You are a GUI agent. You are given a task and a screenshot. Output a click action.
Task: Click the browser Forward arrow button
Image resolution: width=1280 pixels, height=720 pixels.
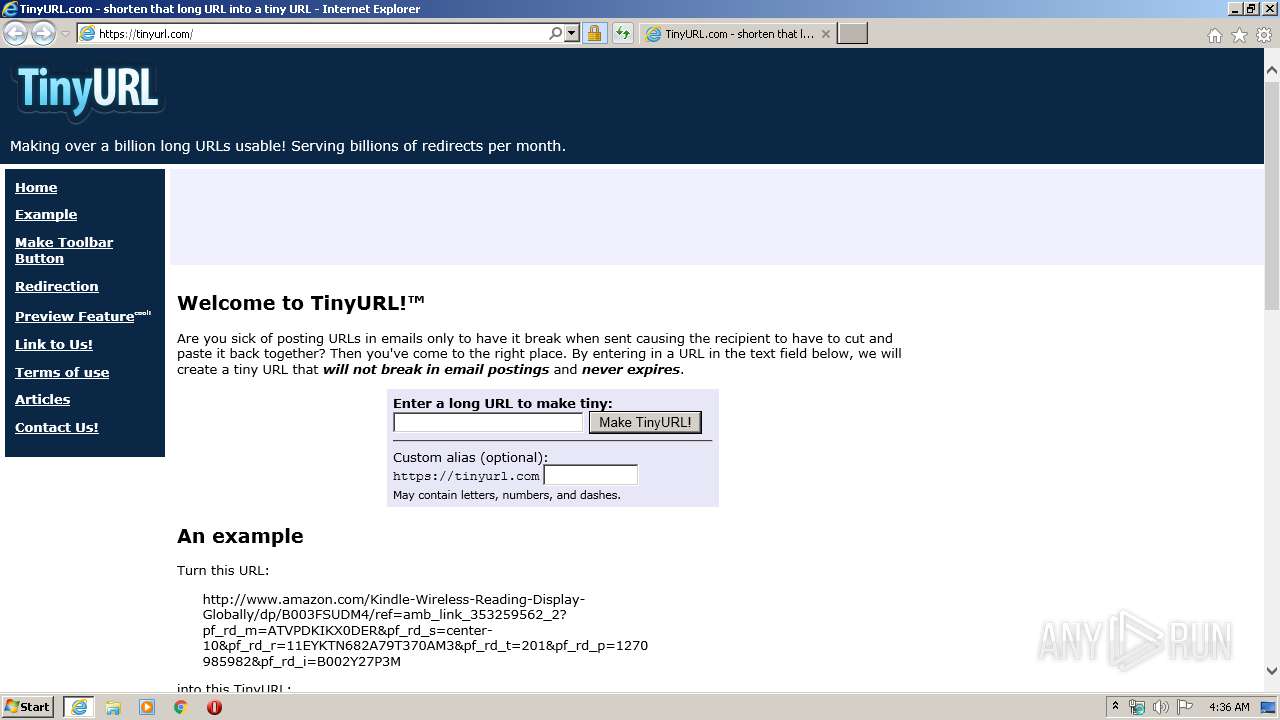pyautogui.click(x=43, y=33)
